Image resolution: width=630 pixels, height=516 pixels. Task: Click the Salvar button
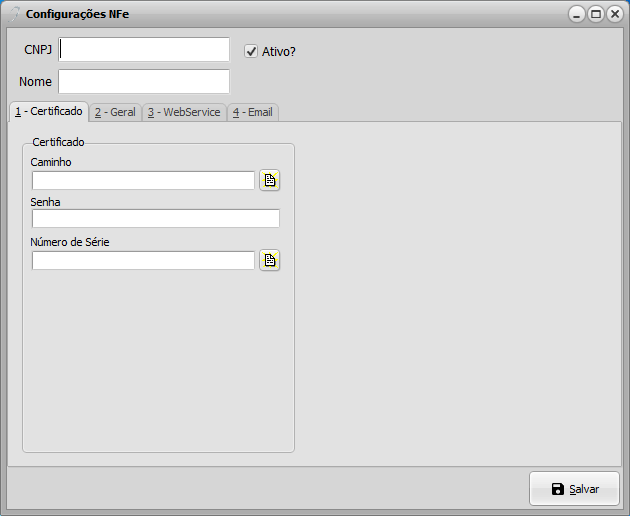coord(574,489)
